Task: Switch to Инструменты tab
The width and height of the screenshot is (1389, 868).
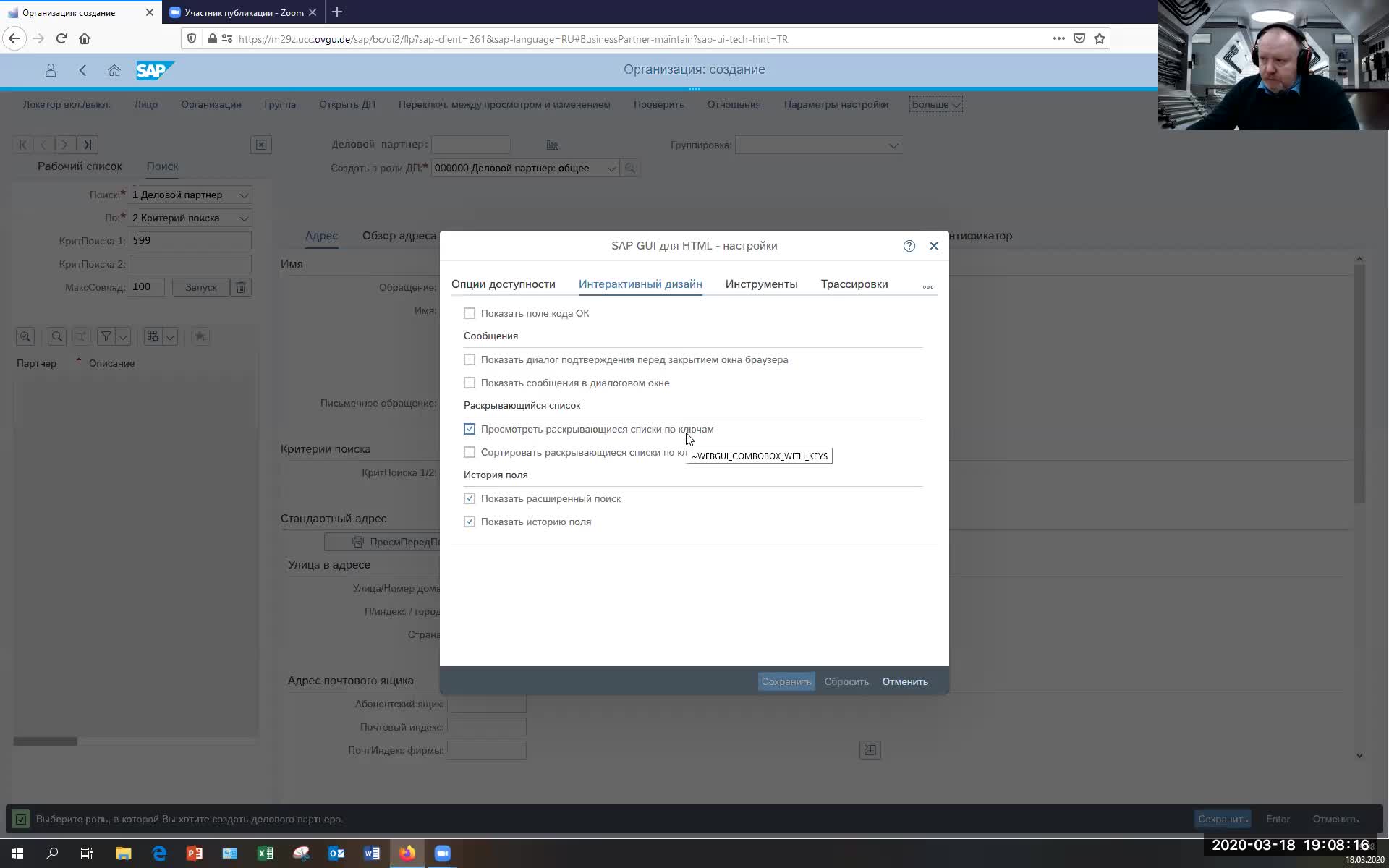Action: [761, 284]
